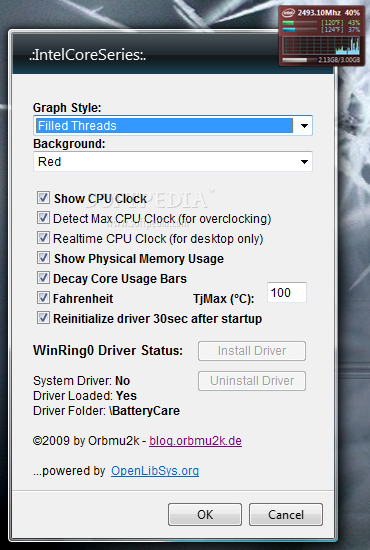The width and height of the screenshot is (370, 550).
Task: Toggle Decay Core Usage Bars checkbox
Action: tap(43, 277)
